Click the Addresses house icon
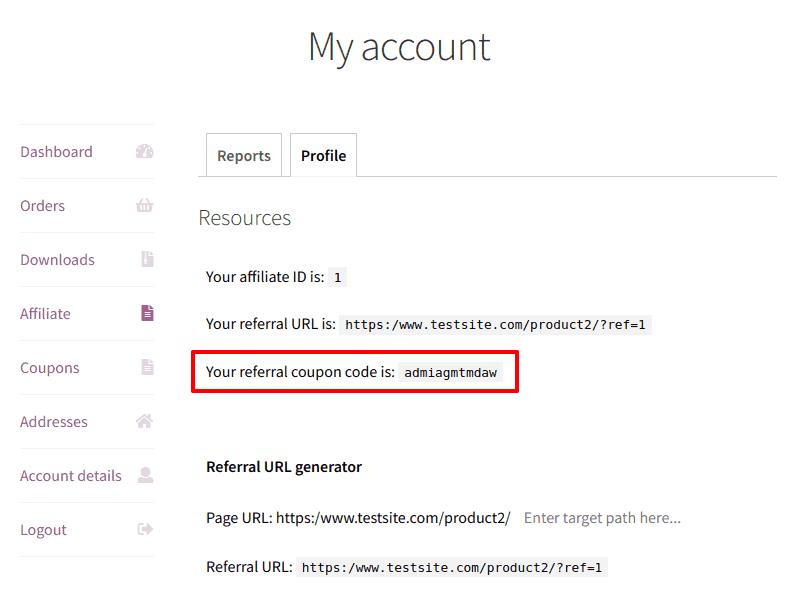 pyautogui.click(x=144, y=421)
